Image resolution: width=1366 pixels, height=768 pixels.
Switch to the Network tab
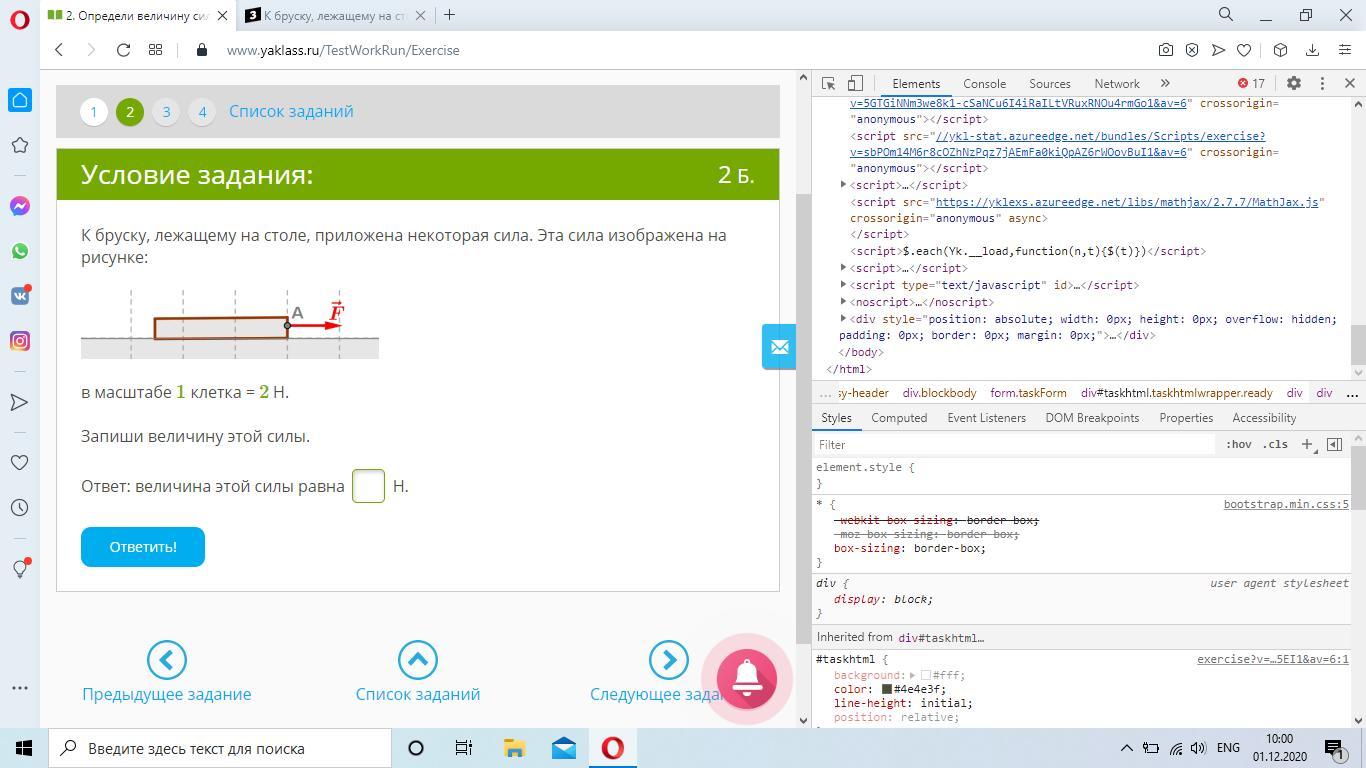[1116, 84]
